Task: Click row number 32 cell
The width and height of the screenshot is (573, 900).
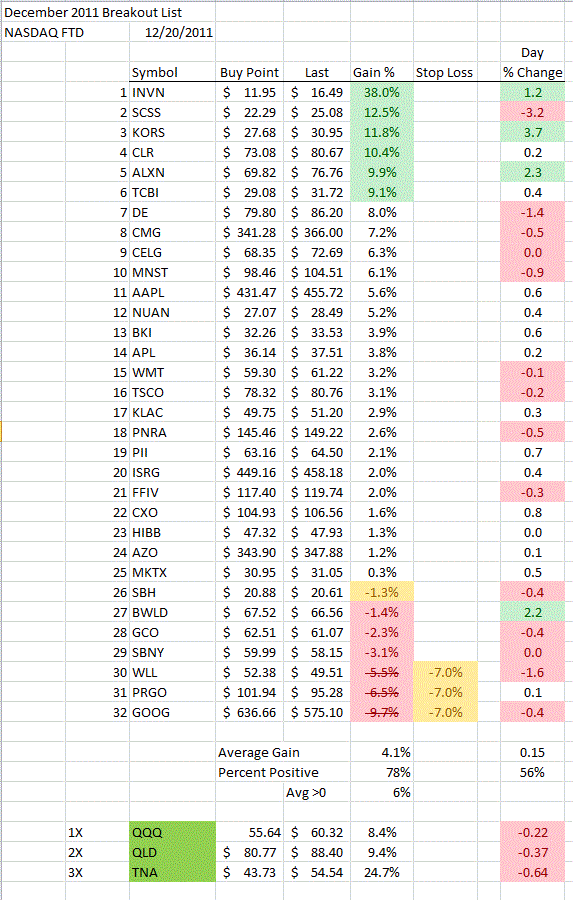Action: tap(97, 712)
